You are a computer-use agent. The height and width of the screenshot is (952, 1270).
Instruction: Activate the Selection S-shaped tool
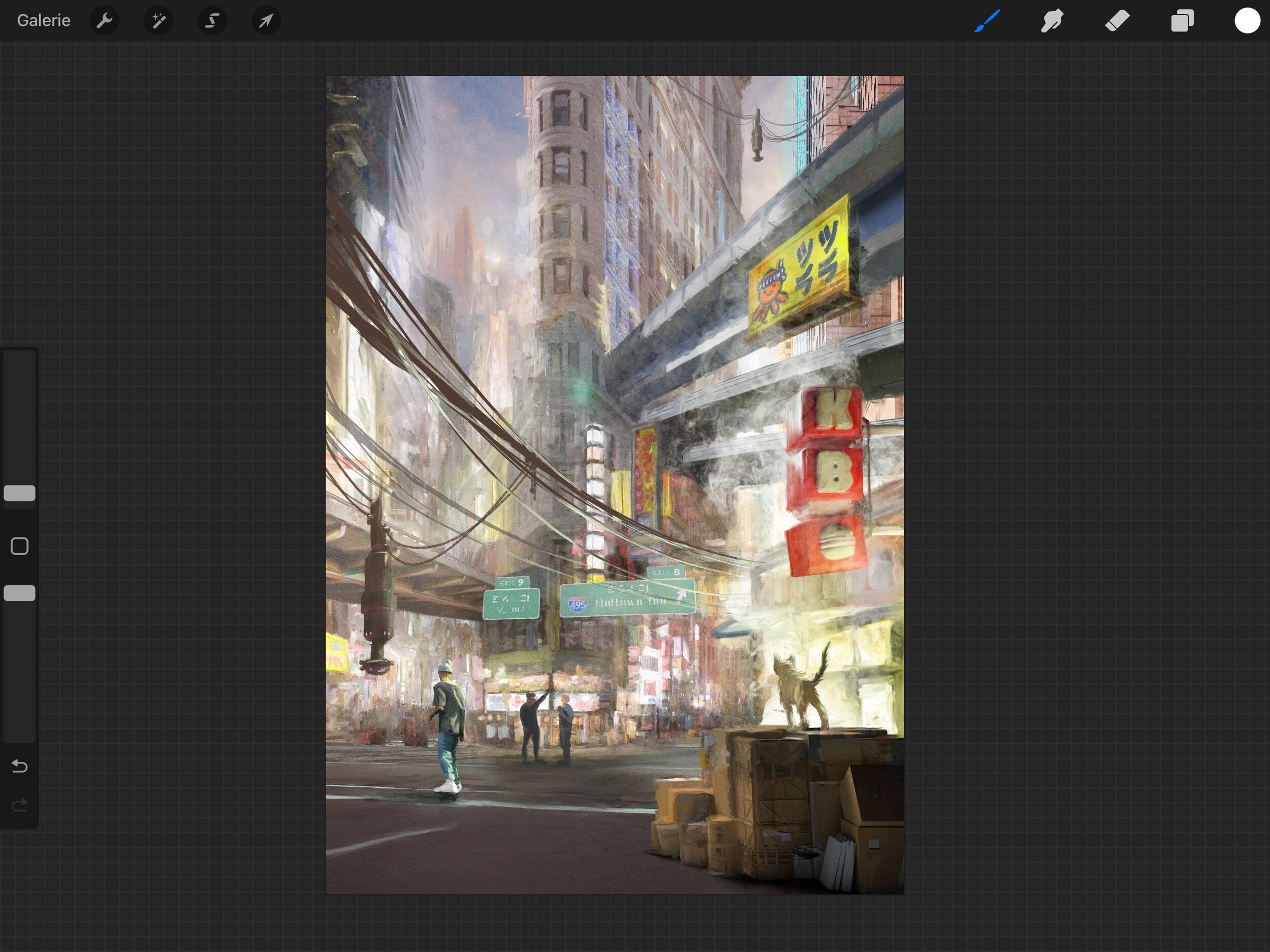pos(212,21)
